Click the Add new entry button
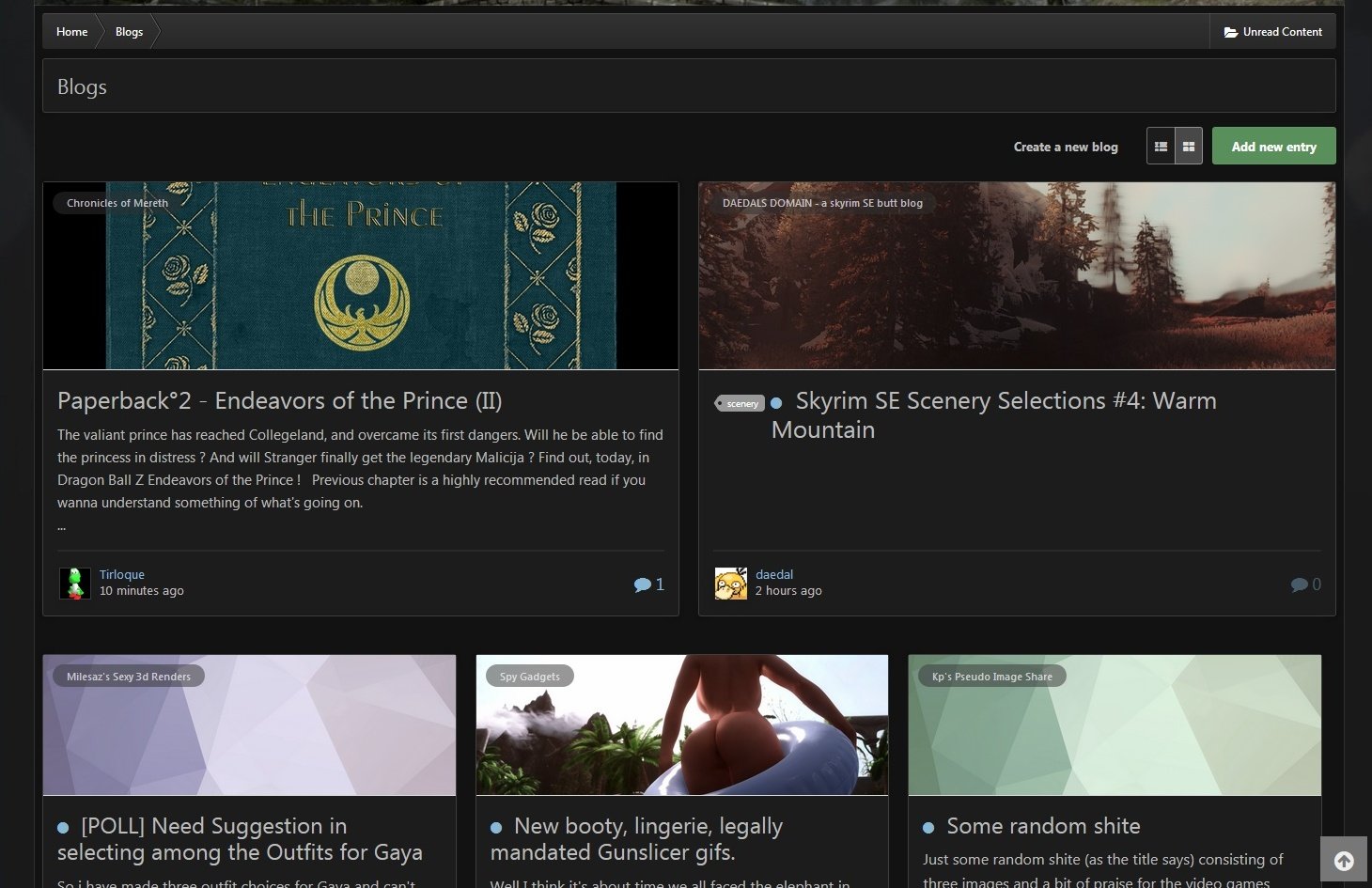Image resolution: width=1372 pixels, height=888 pixels. (x=1273, y=147)
